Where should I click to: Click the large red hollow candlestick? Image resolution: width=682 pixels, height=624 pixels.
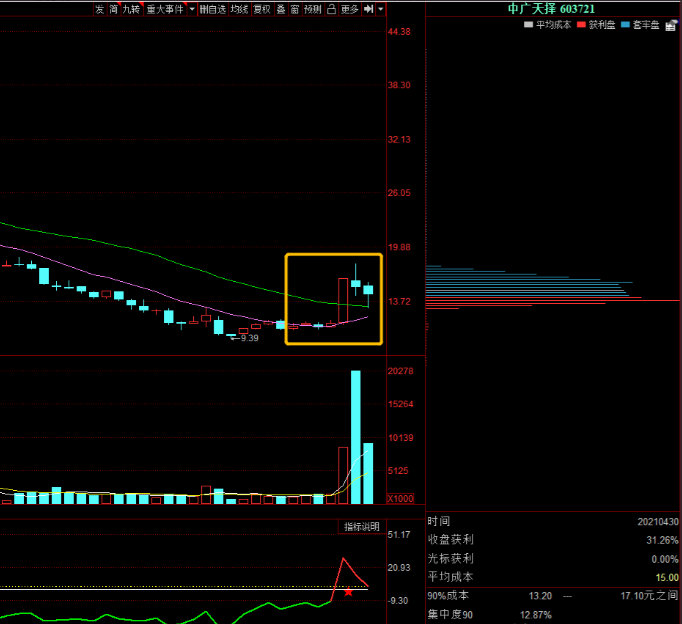(x=343, y=300)
